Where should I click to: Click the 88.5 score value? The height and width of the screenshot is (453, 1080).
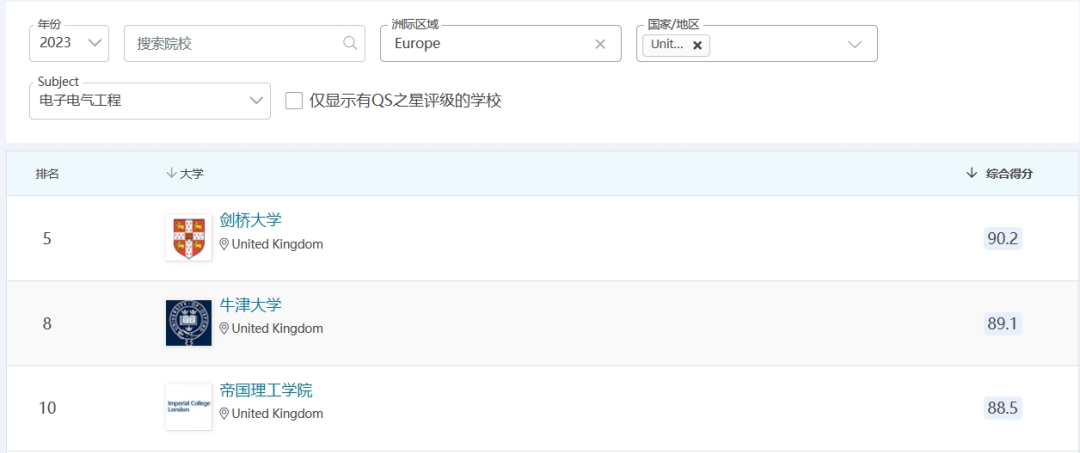click(1003, 408)
